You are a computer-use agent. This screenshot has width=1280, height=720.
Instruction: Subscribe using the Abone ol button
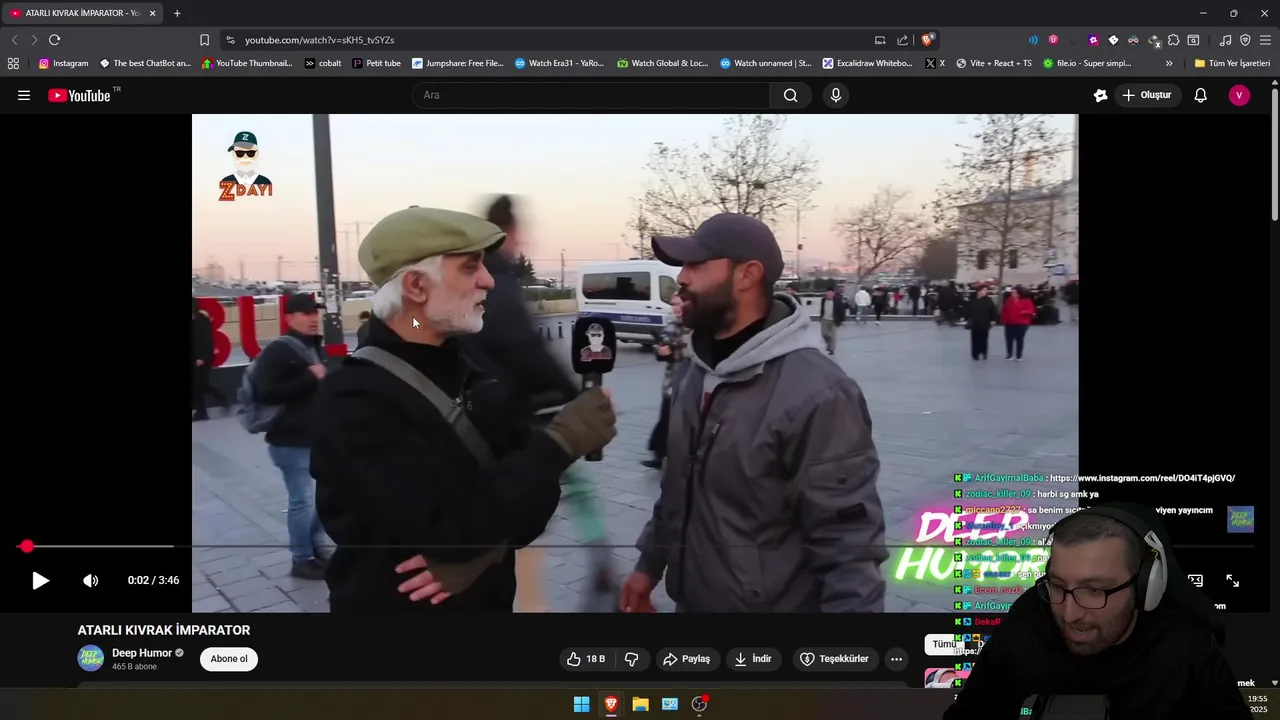(x=229, y=659)
